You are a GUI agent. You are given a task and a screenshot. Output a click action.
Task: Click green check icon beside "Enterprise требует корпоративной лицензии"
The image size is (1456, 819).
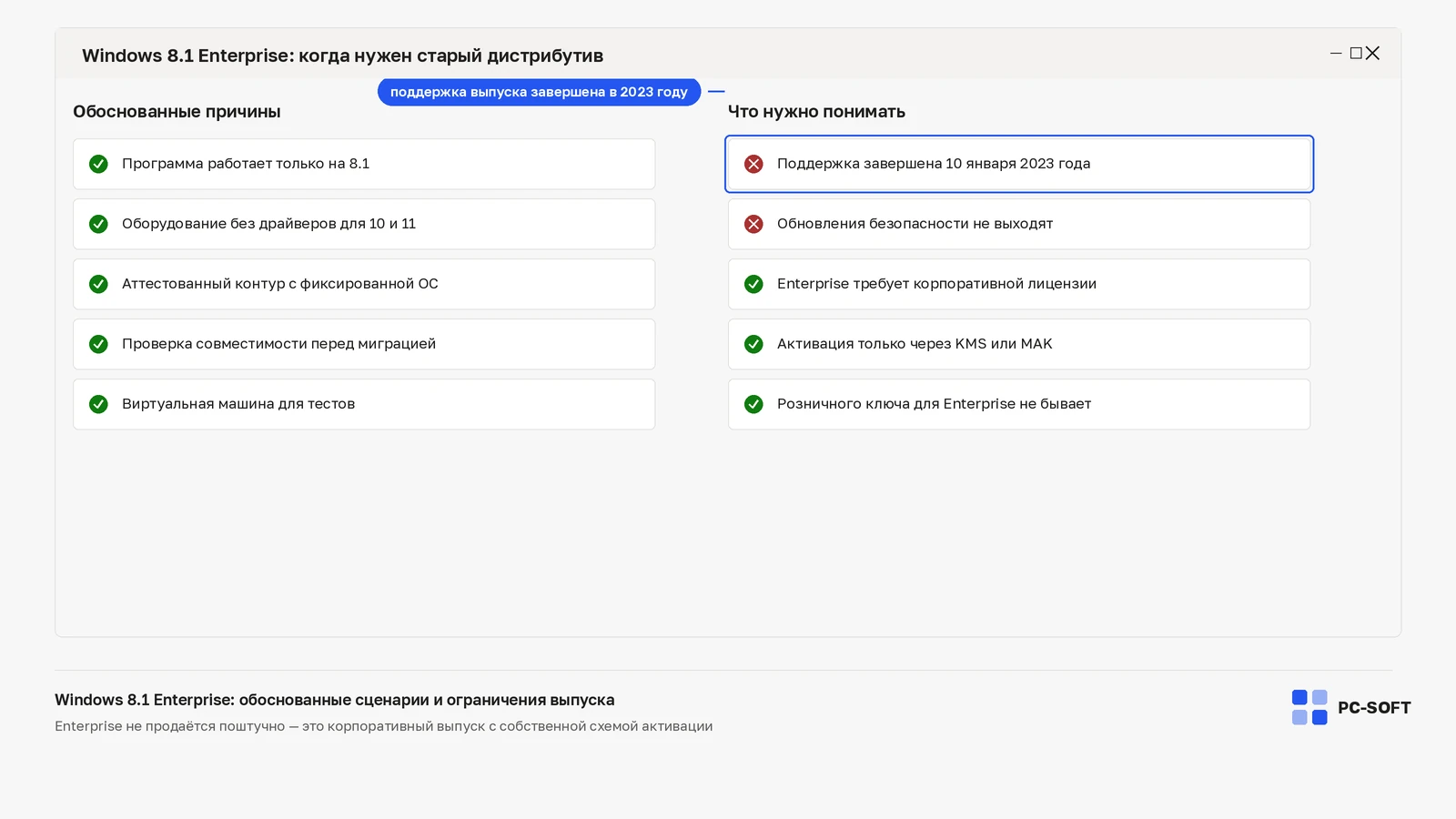753,284
